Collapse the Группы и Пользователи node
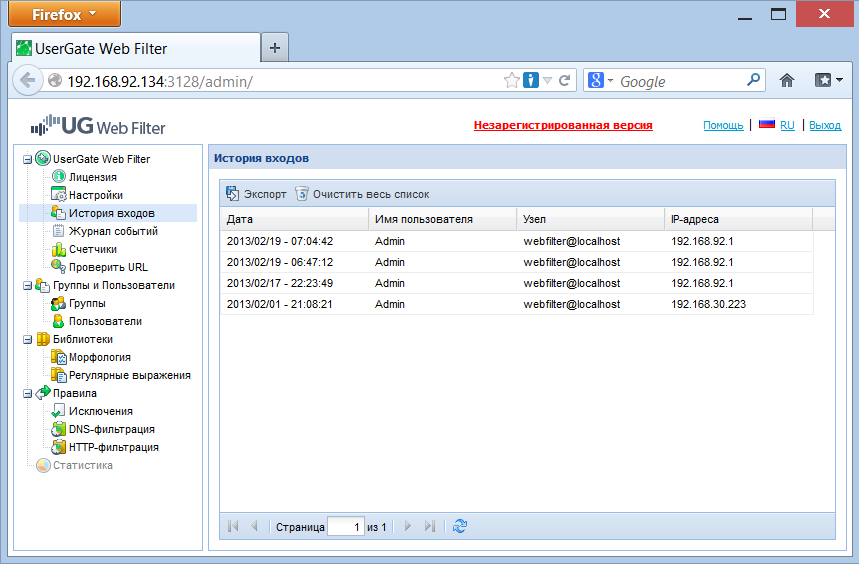859x564 pixels. point(27,285)
